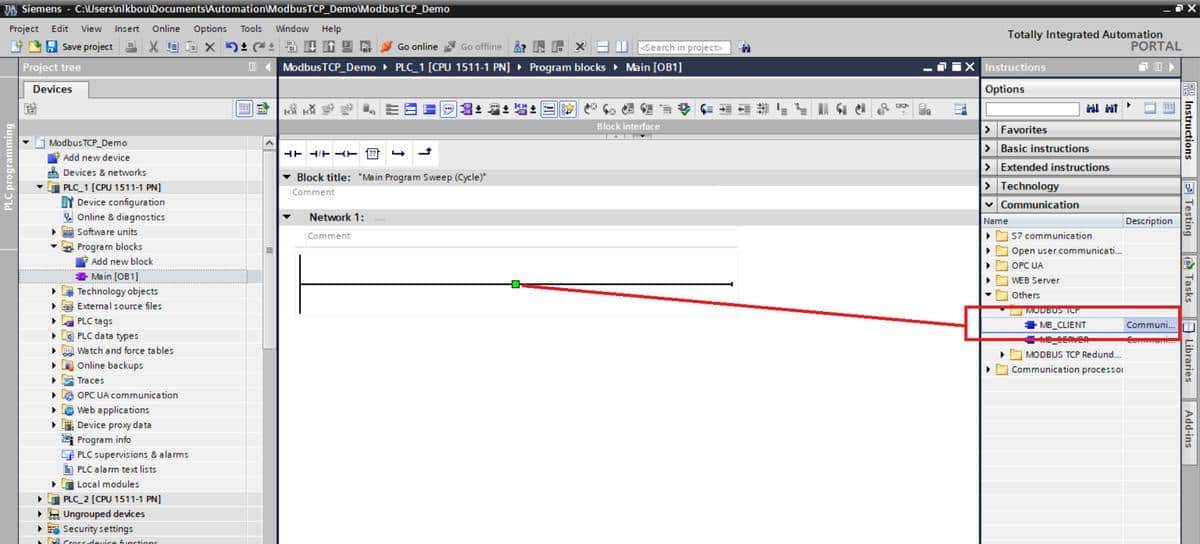Collapse the Network 1 section
This screenshot has height=544, width=1200.
[287, 217]
